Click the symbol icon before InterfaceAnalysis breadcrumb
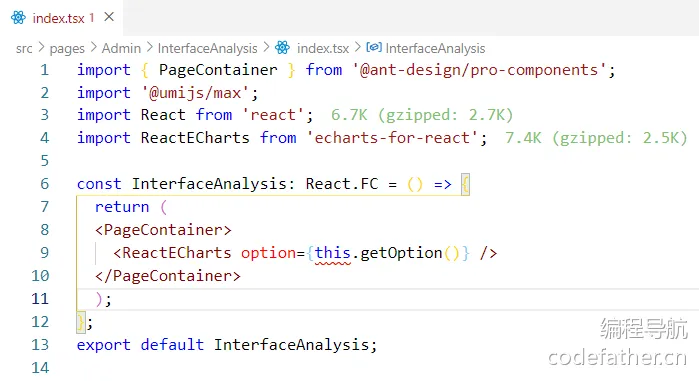The image size is (699, 381). (x=374, y=47)
